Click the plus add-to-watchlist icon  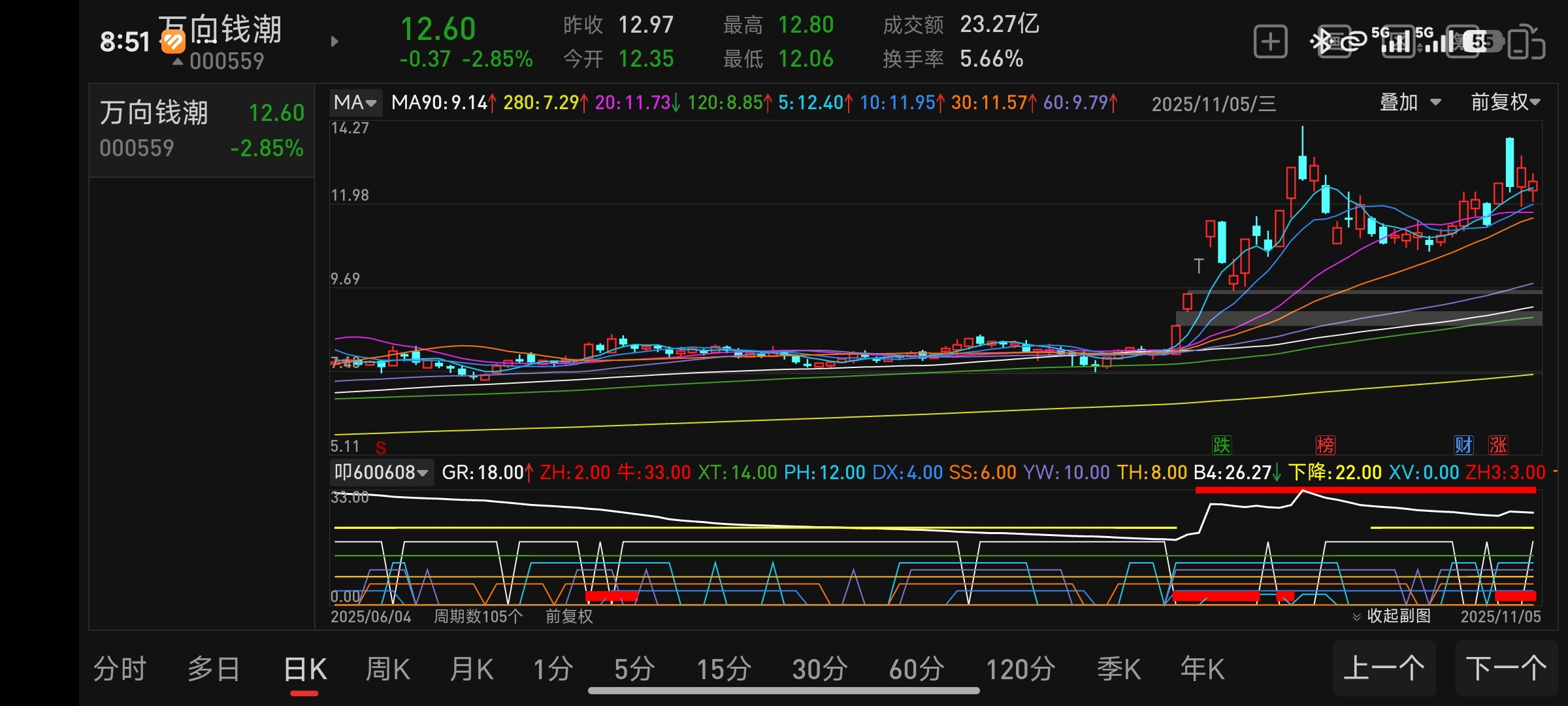(x=1270, y=42)
